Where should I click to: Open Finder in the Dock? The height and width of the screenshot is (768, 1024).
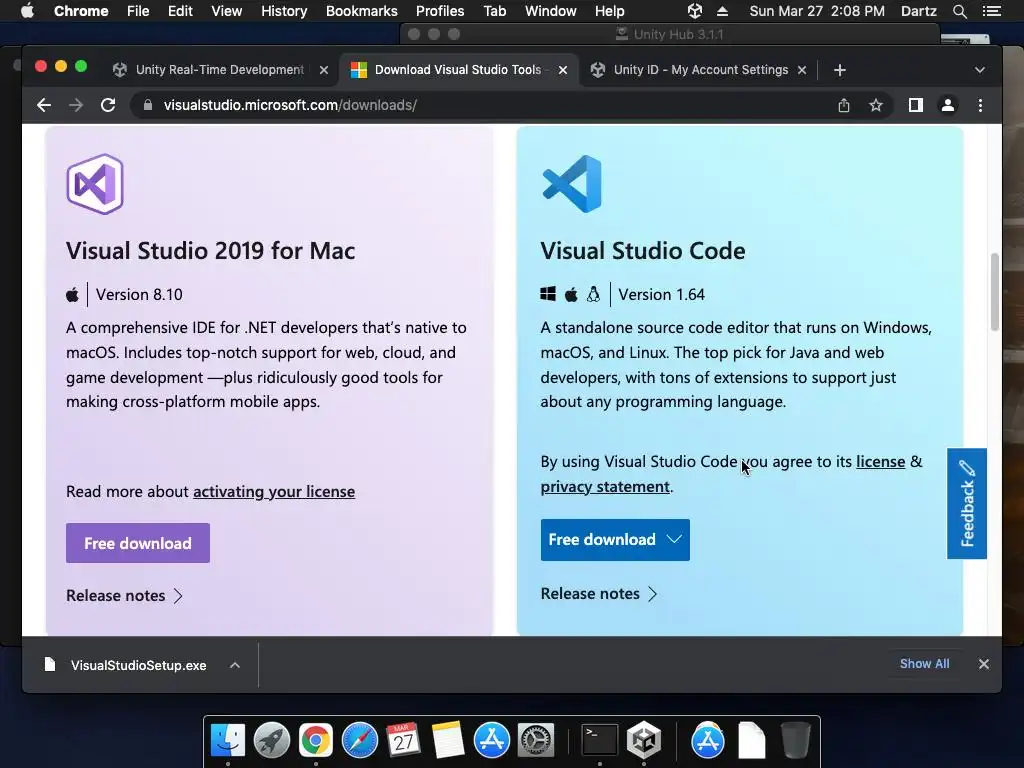[x=228, y=741]
